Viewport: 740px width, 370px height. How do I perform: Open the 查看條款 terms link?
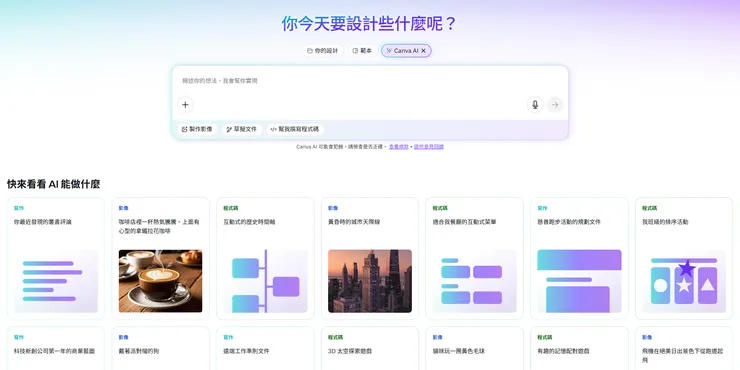[x=399, y=147]
